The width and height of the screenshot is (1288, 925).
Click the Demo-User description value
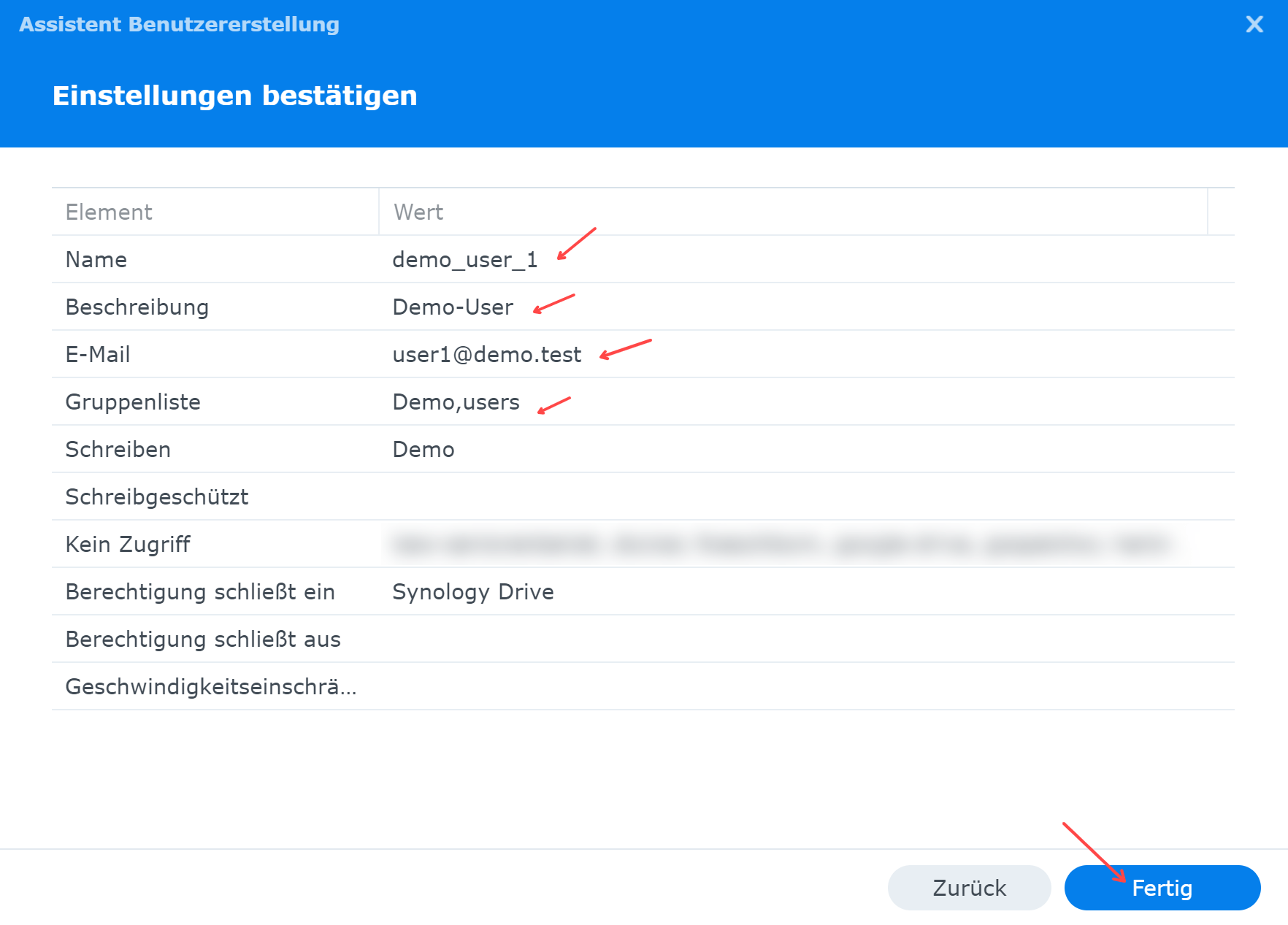pyautogui.click(x=453, y=307)
